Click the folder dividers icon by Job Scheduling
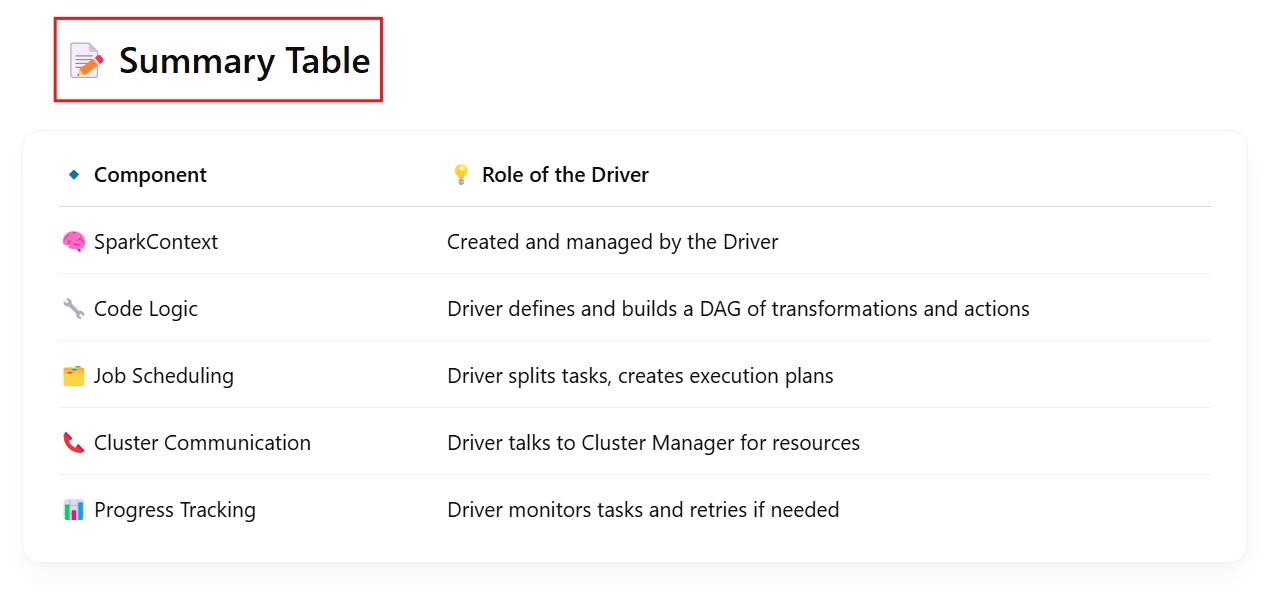Screen dimensions: 1265x598 [x=73, y=376]
